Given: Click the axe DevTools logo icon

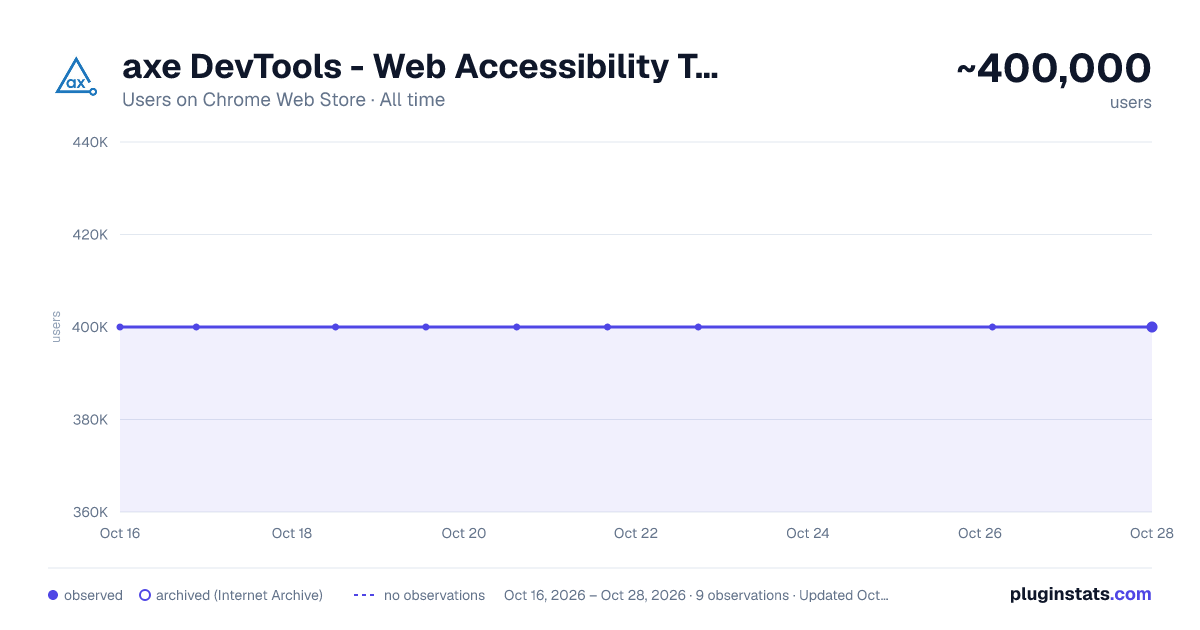Looking at the screenshot, I should coord(76,76).
